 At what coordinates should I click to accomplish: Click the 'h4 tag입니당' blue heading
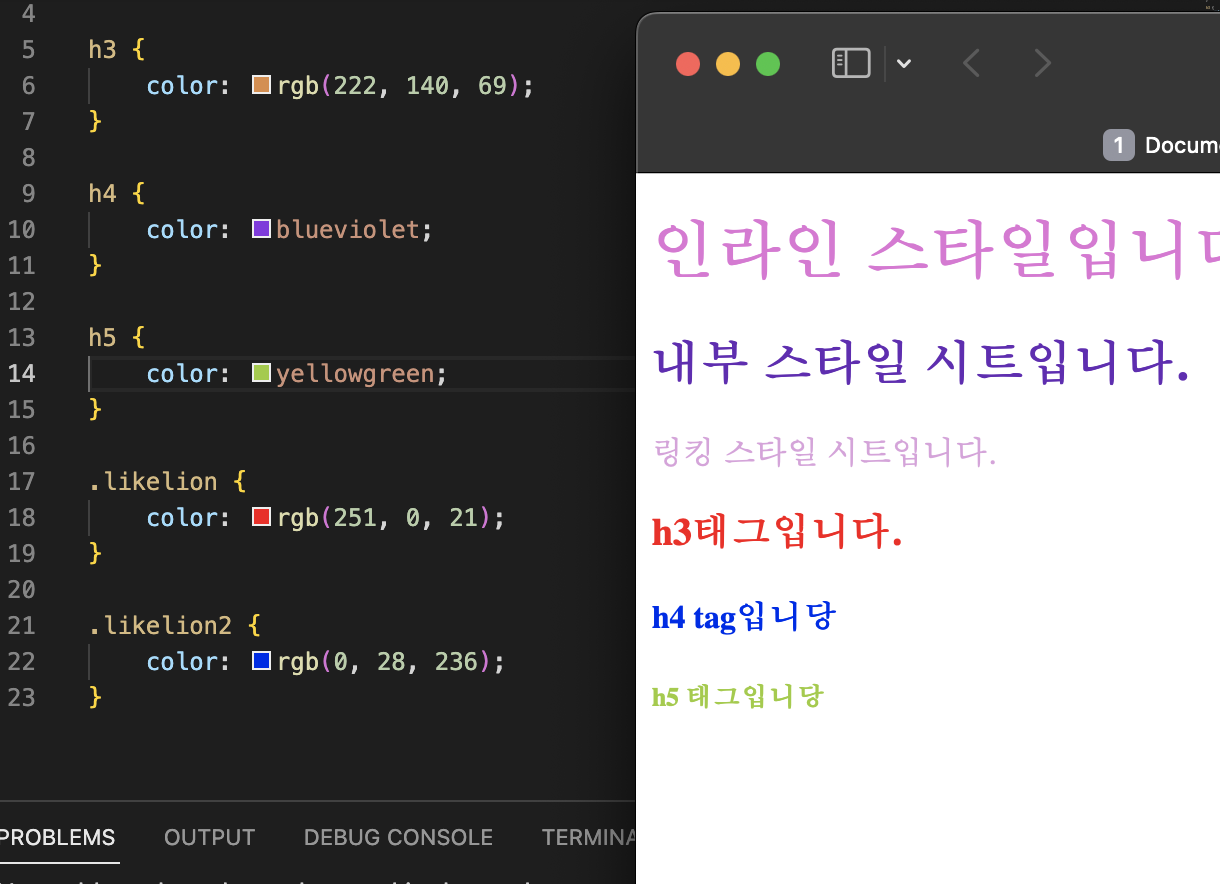click(x=743, y=617)
